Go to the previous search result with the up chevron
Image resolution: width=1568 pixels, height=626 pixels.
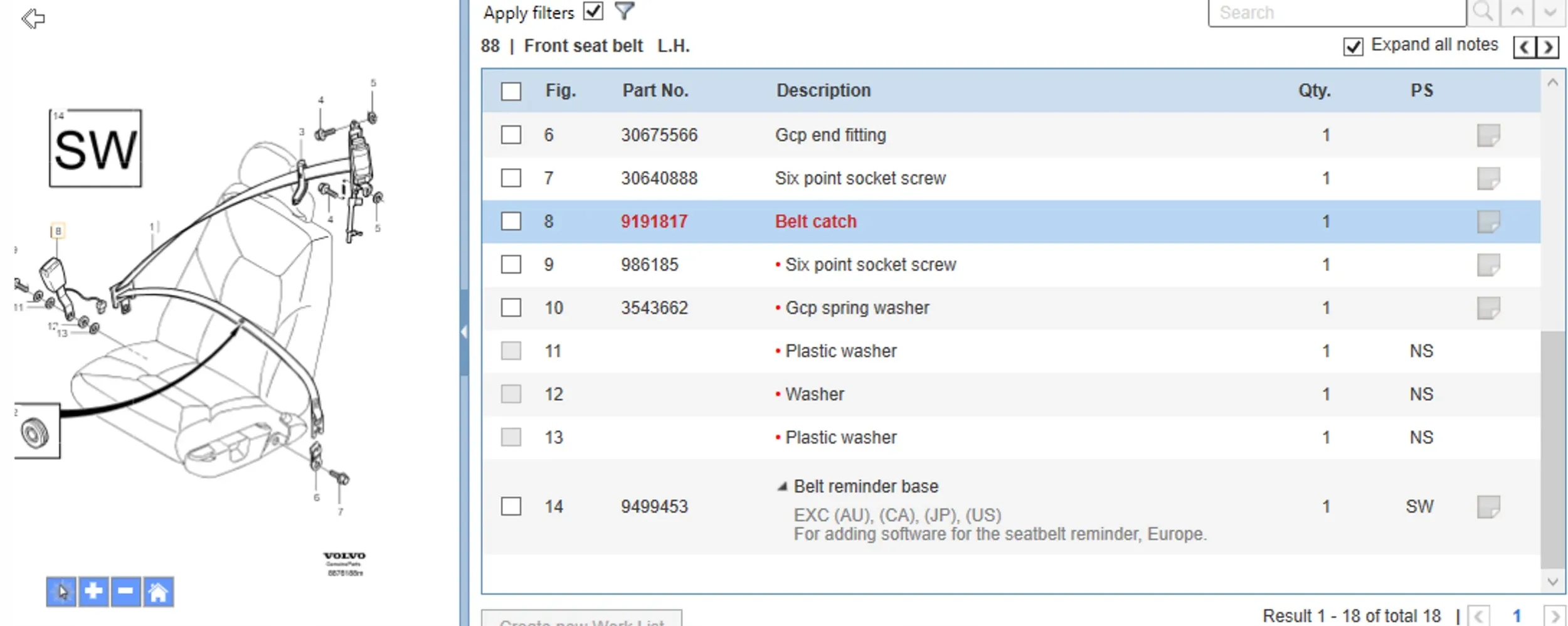[1517, 12]
